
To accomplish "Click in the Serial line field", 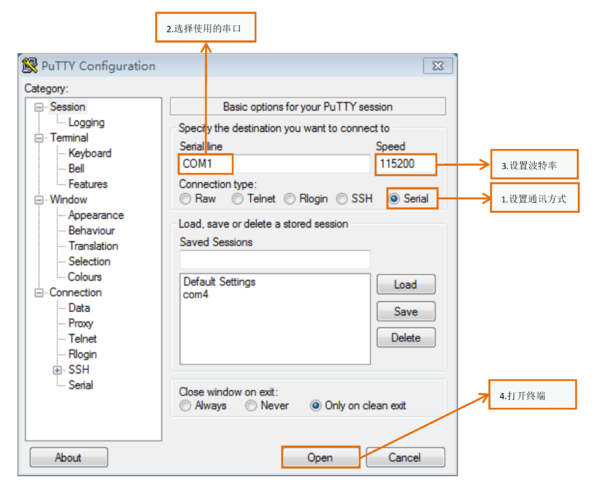I will click(274, 163).
